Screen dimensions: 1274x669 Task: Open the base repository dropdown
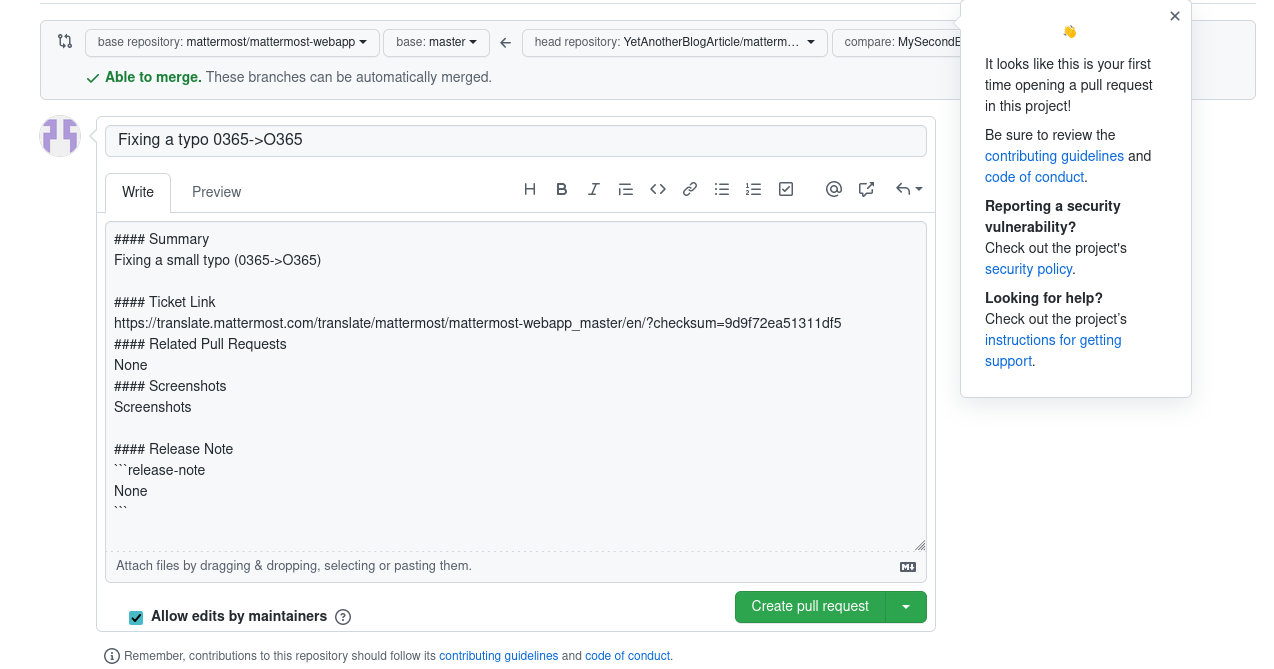(232, 42)
